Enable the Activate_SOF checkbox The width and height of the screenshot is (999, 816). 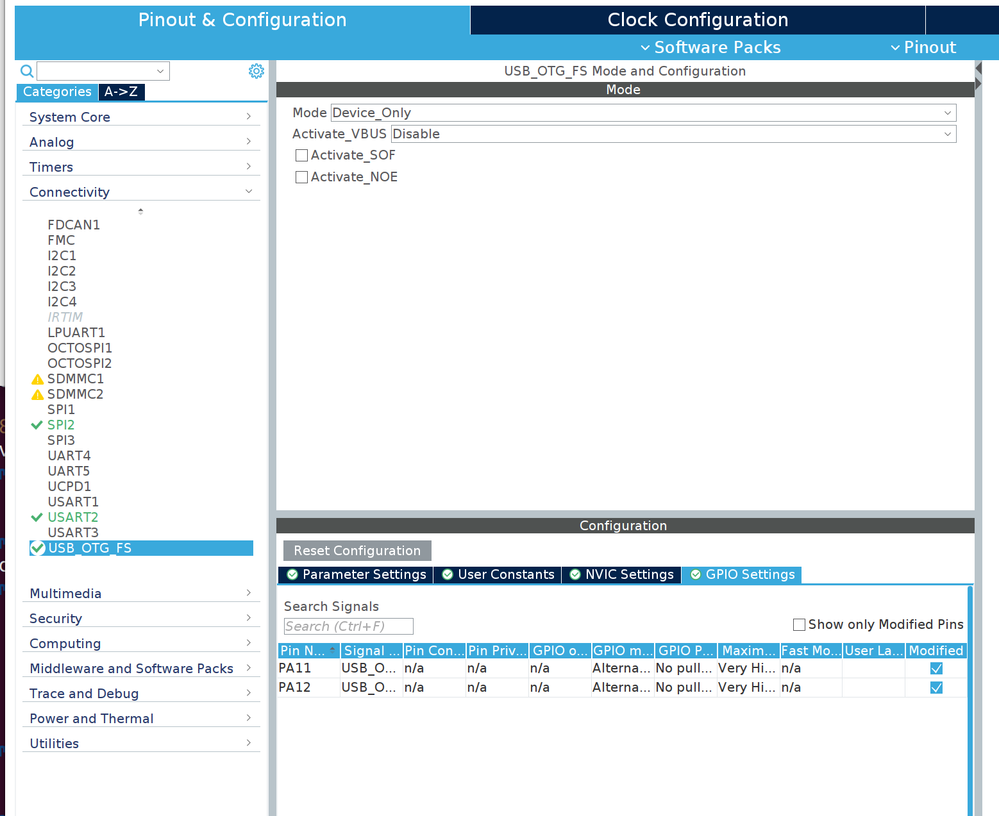pos(301,155)
